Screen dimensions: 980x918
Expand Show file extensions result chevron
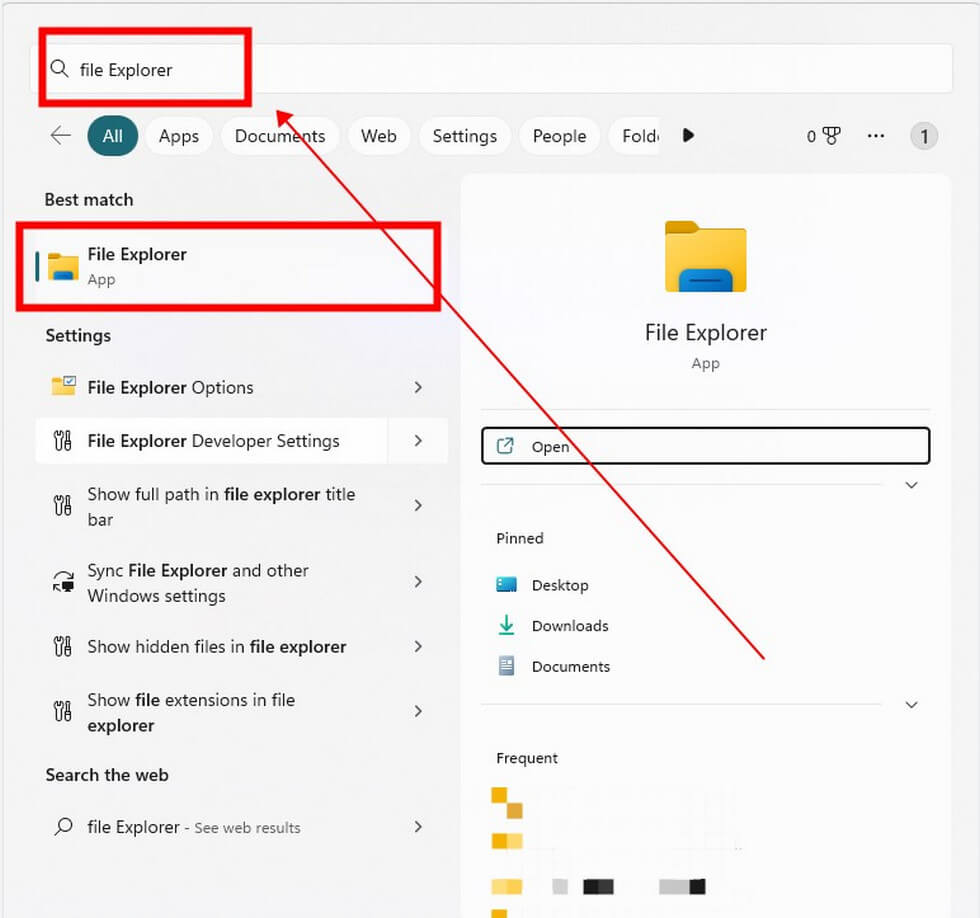click(418, 711)
